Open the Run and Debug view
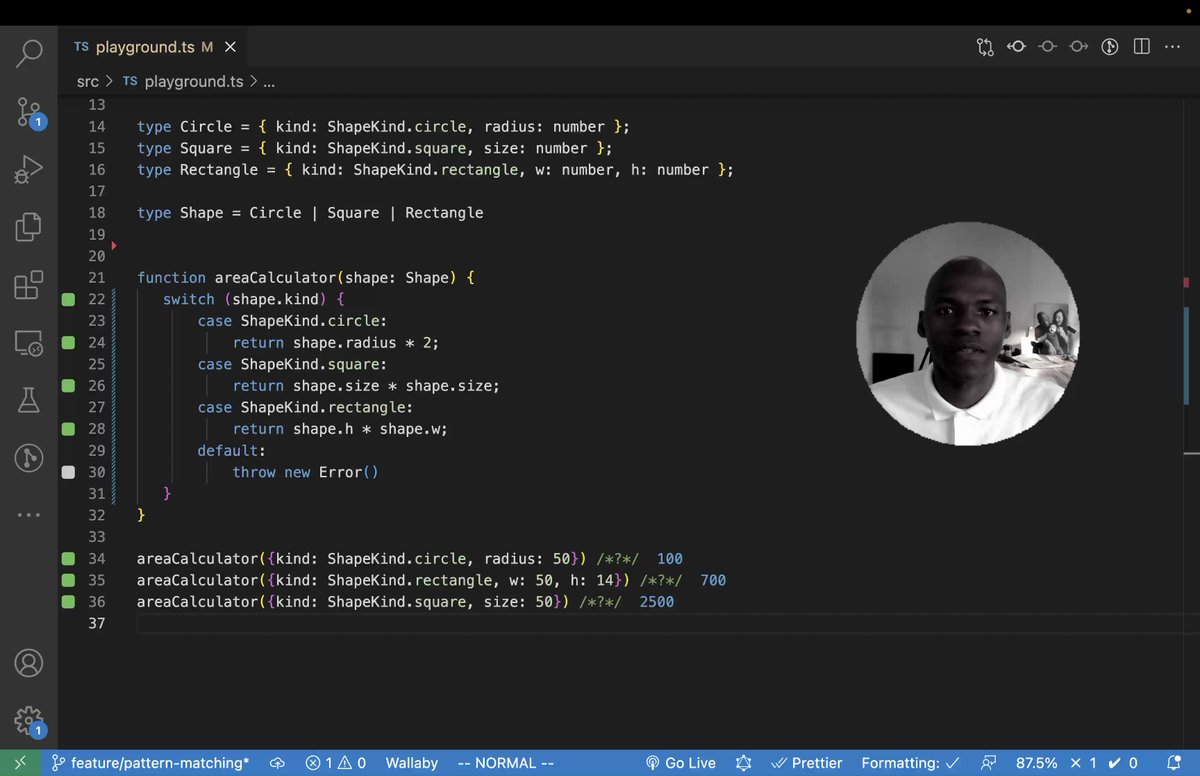Viewport: 1200px width, 776px height. click(28, 170)
